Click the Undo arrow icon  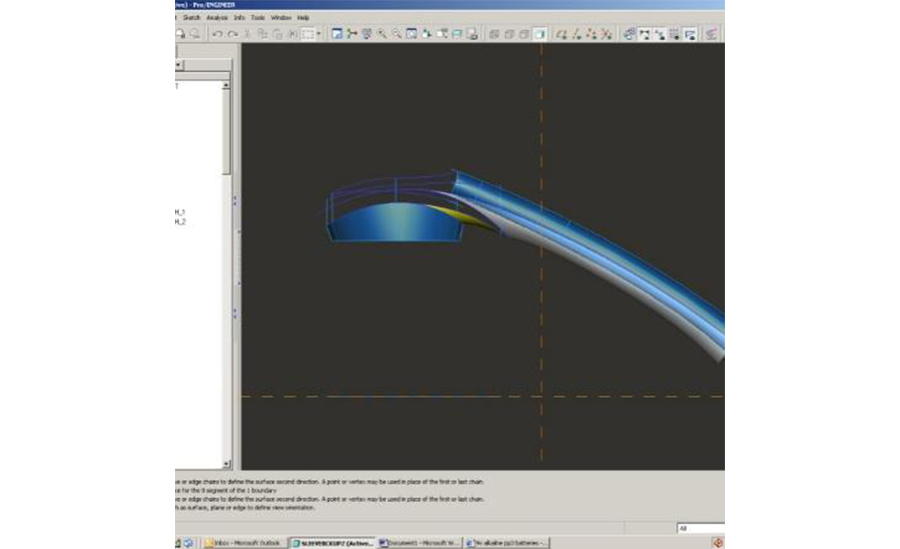click(x=218, y=34)
